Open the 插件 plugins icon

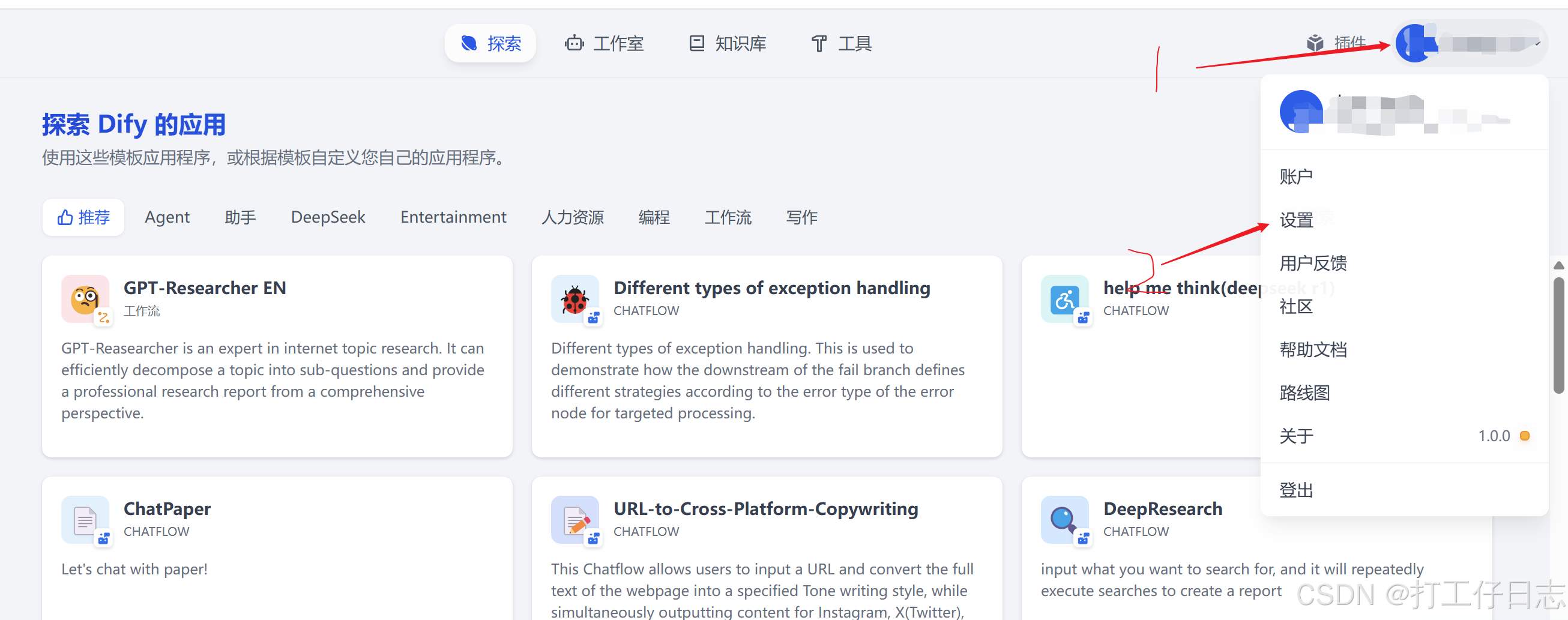1315,43
